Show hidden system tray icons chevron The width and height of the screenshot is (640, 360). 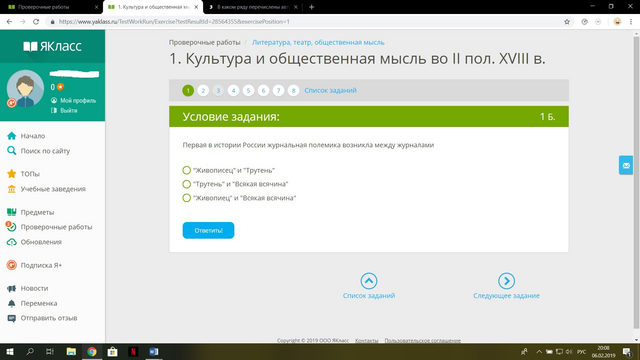[539, 351]
